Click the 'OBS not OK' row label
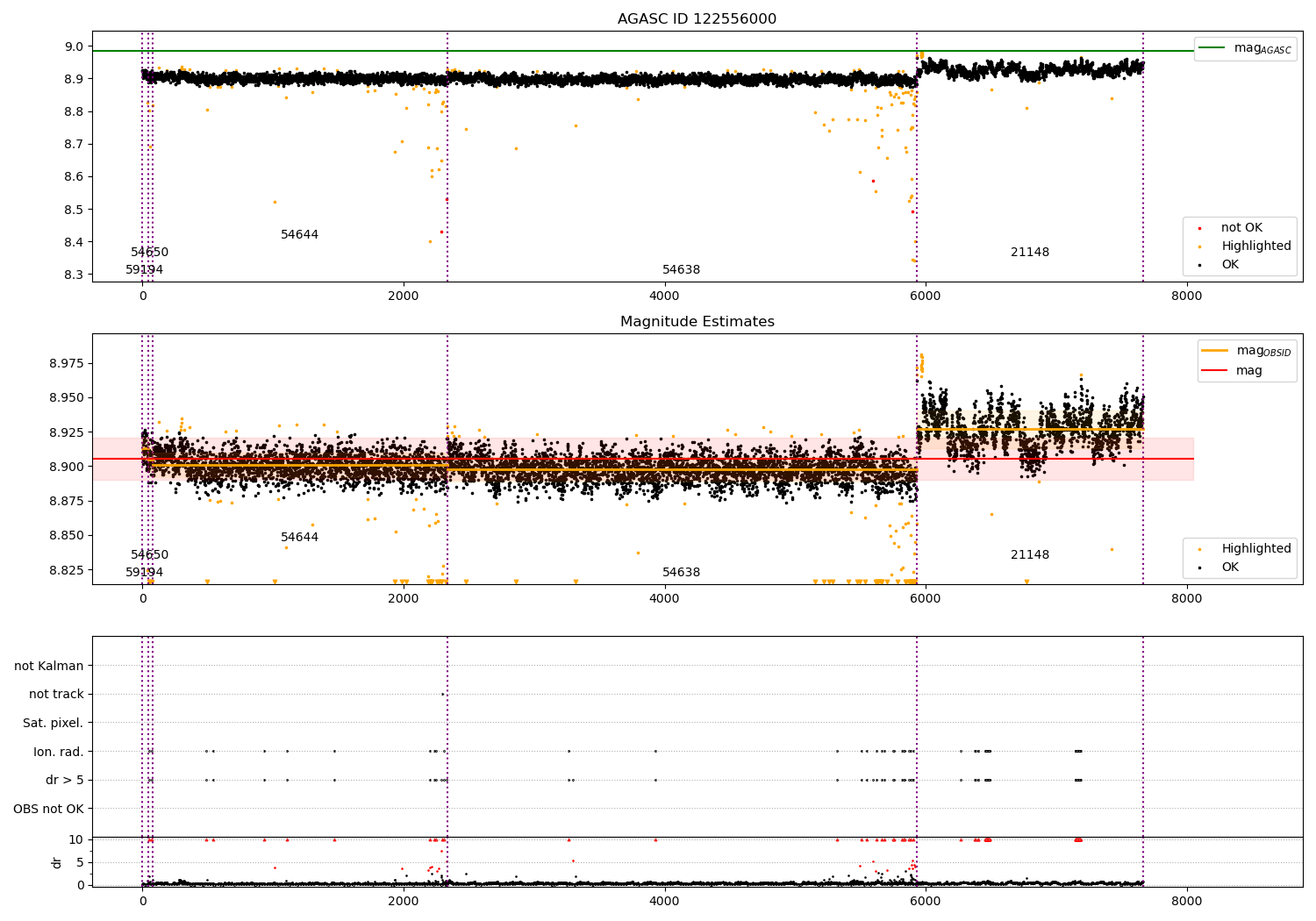Image resolution: width=1316 pixels, height=921 pixels. click(x=49, y=809)
